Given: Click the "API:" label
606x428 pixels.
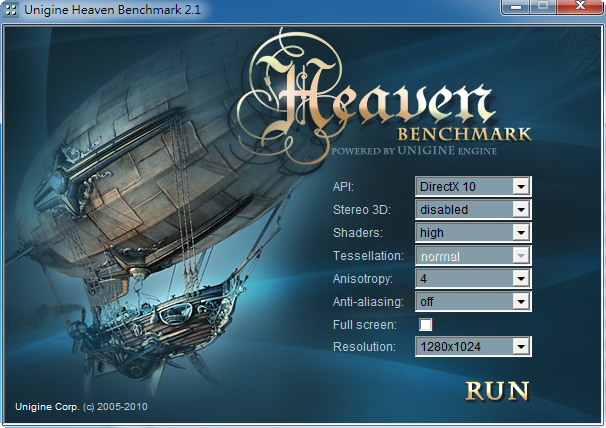Looking at the screenshot, I should (343, 187).
